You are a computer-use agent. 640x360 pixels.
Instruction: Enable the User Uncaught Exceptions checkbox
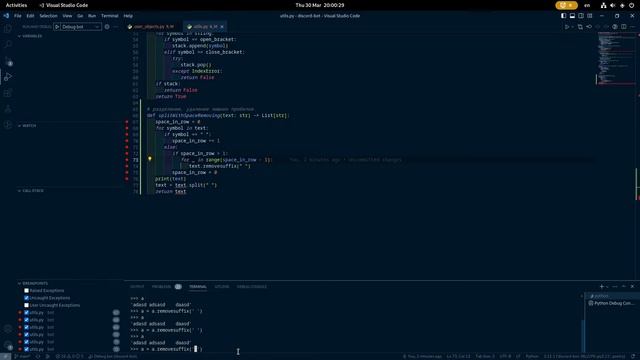click(27, 305)
